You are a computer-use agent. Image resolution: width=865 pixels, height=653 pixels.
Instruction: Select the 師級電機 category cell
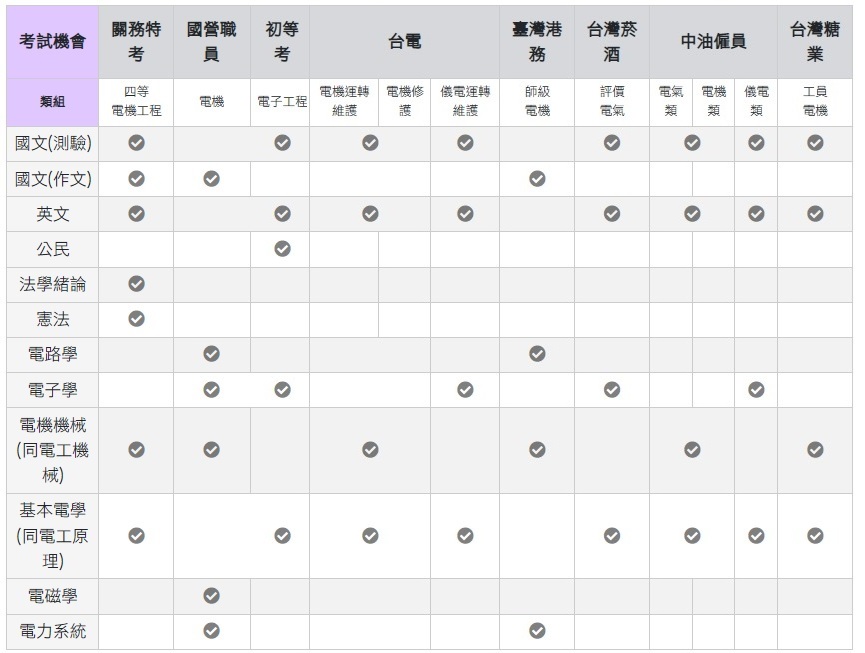[x=537, y=102]
